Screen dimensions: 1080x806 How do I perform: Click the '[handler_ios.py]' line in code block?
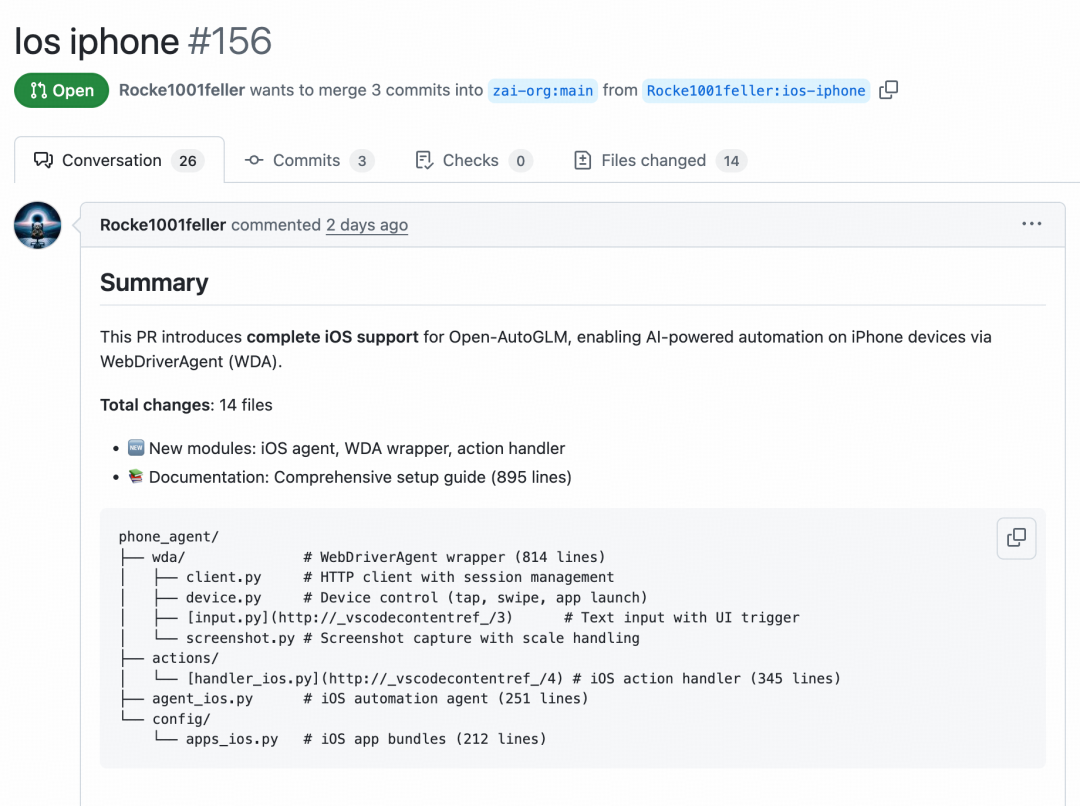(x=479, y=679)
